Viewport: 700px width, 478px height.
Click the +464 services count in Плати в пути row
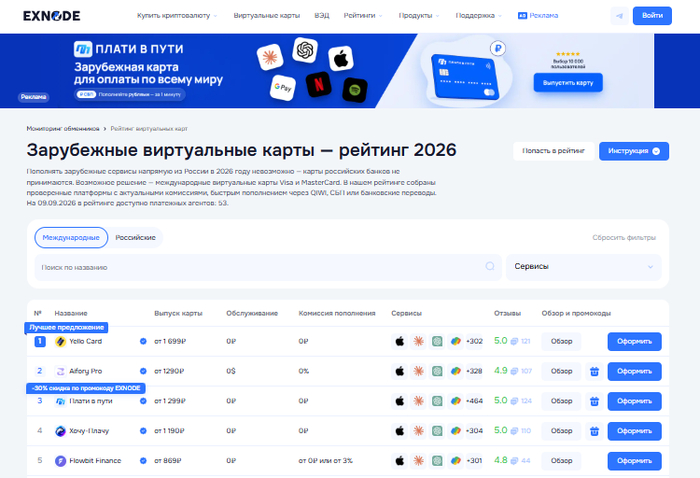474,401
